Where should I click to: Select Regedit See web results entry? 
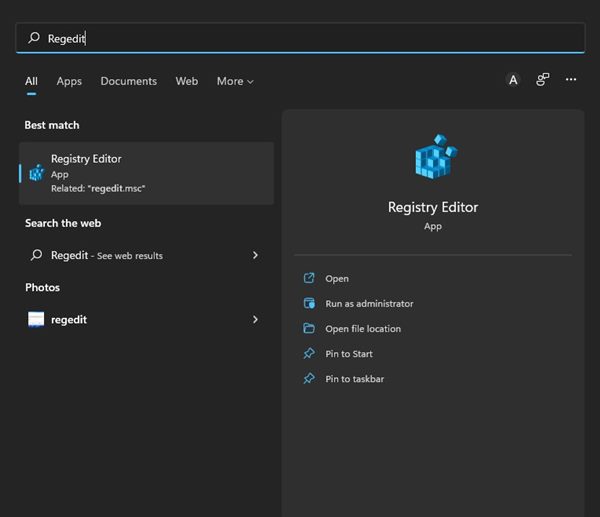(147, 255)
